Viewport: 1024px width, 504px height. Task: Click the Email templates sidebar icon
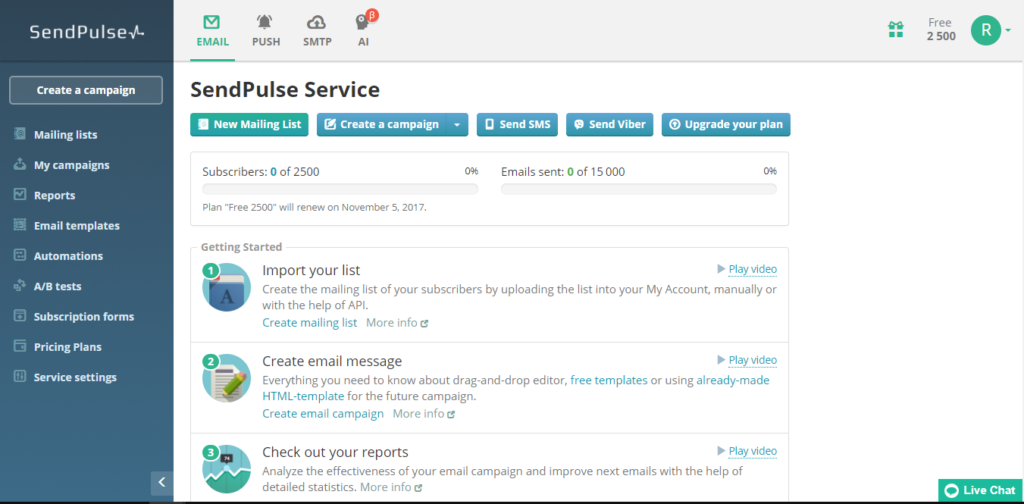click(x=20, y=225)
